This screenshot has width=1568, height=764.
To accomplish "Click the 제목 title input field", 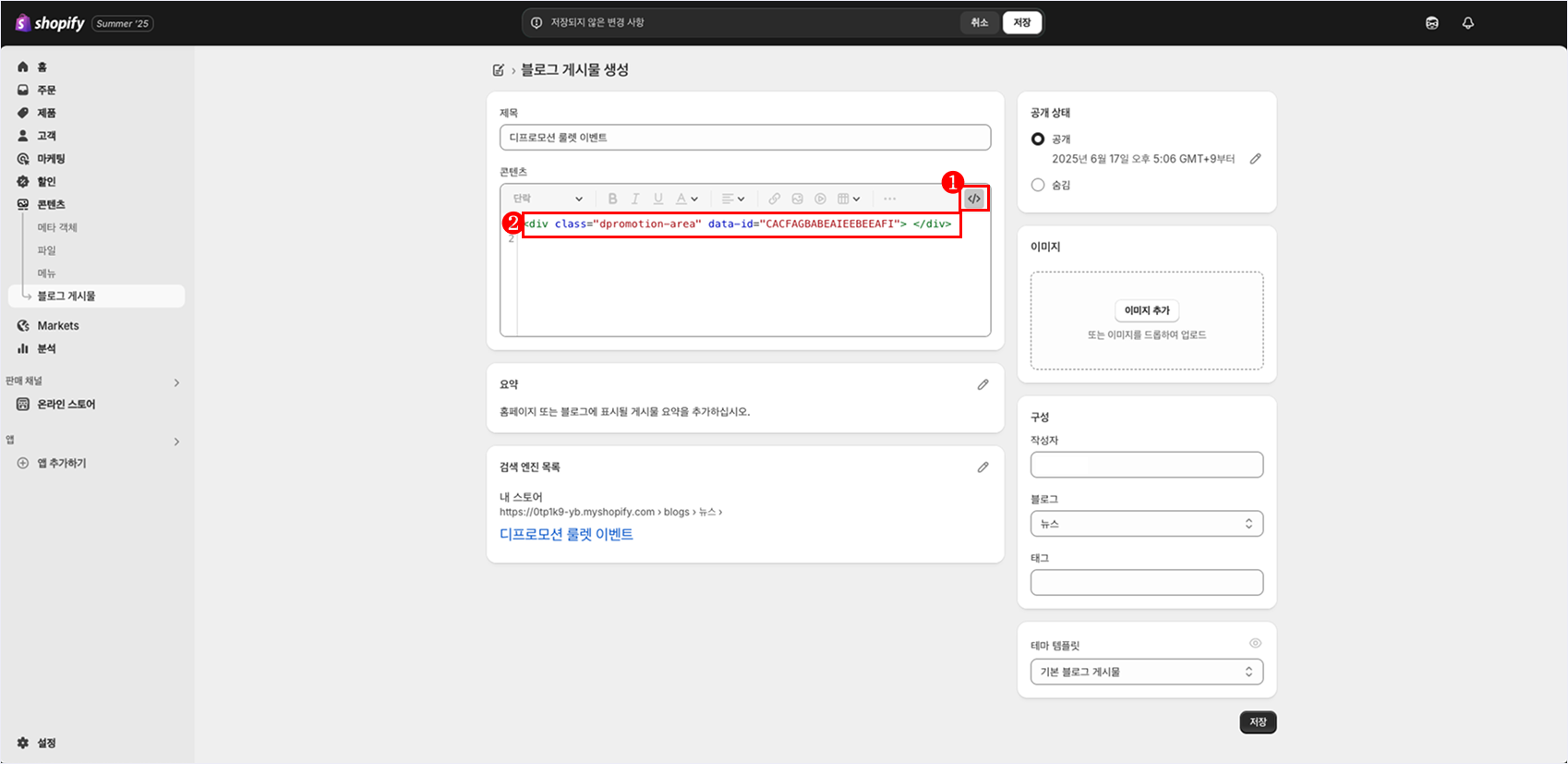I will (x=744, y=138).
